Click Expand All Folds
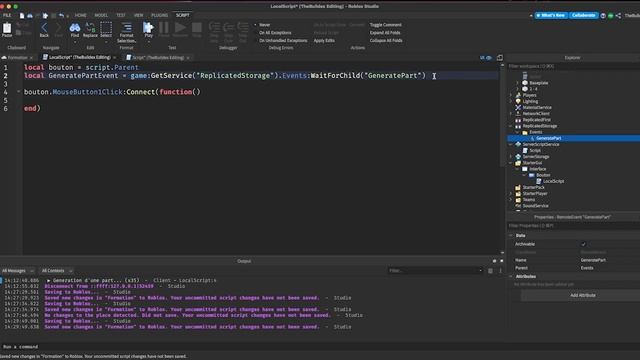Viewport: 640px width, 360px height. coord(385,33)
